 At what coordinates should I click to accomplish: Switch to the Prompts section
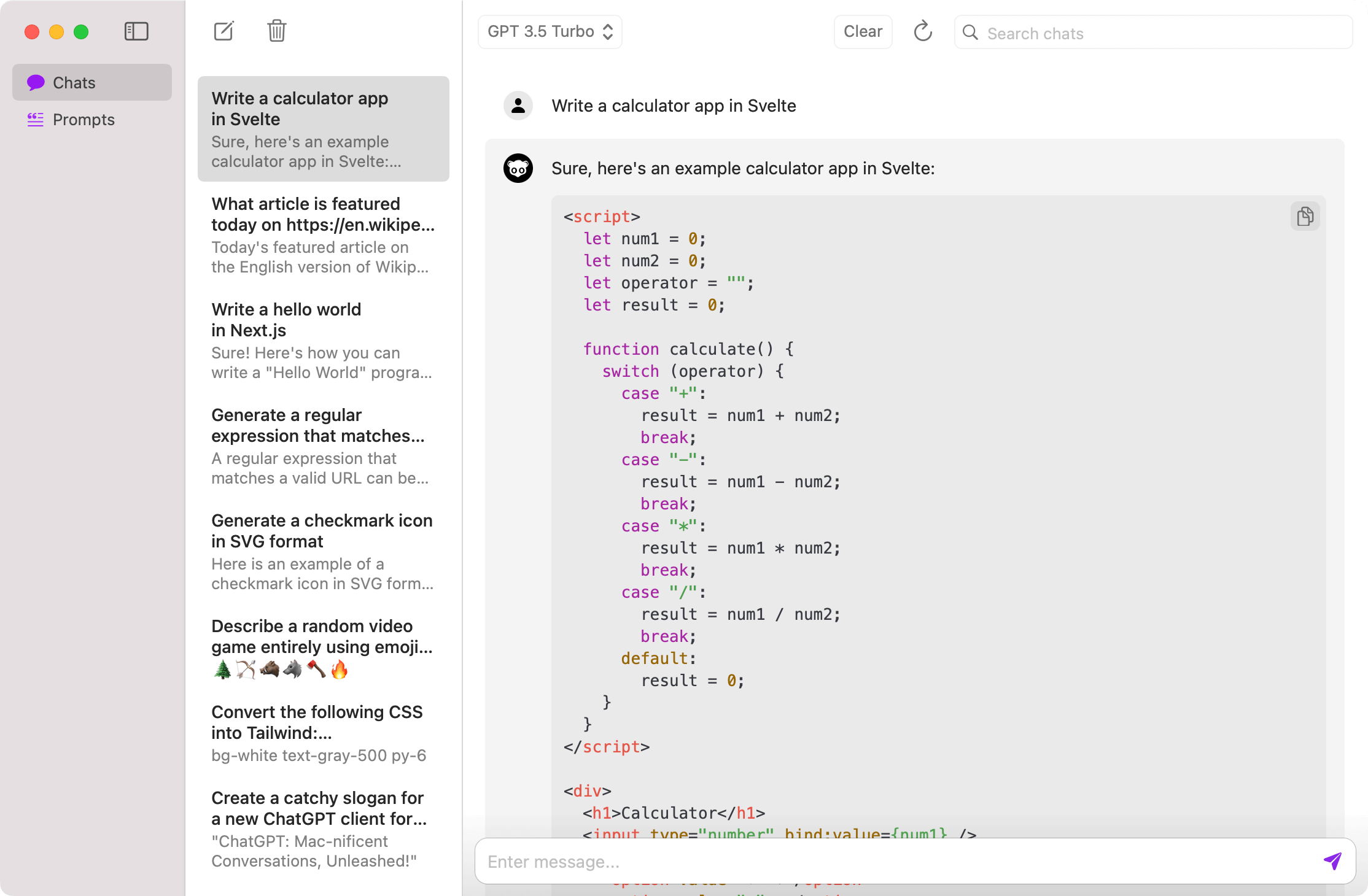click(84, 120)
